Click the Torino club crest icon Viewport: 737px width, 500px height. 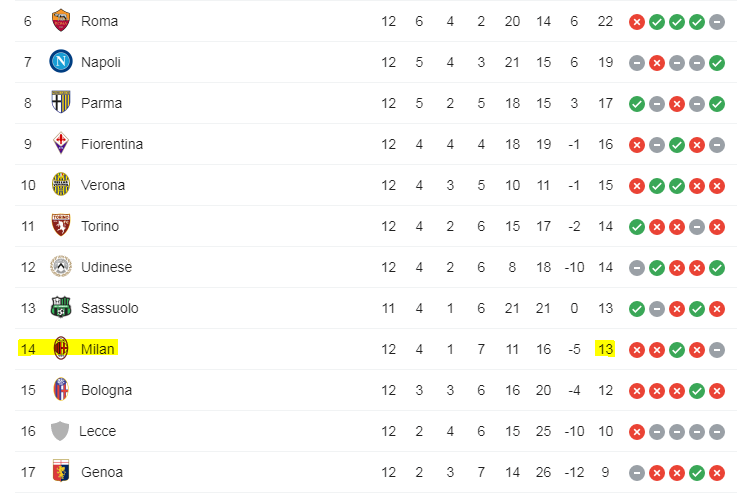(x=60, y=226)
